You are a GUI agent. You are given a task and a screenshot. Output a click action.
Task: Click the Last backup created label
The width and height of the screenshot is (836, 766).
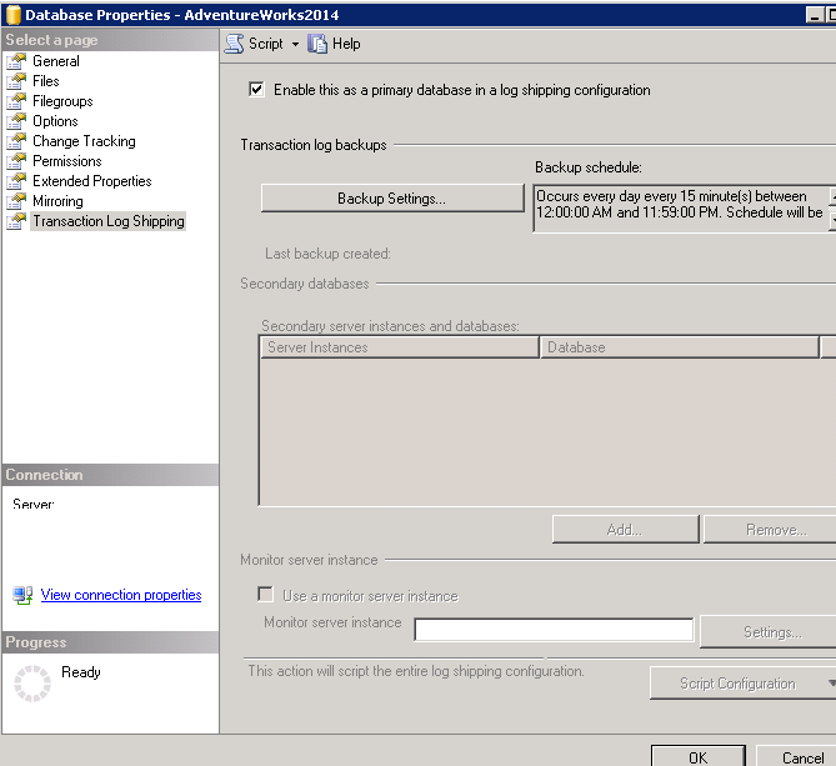pos(328,254)
